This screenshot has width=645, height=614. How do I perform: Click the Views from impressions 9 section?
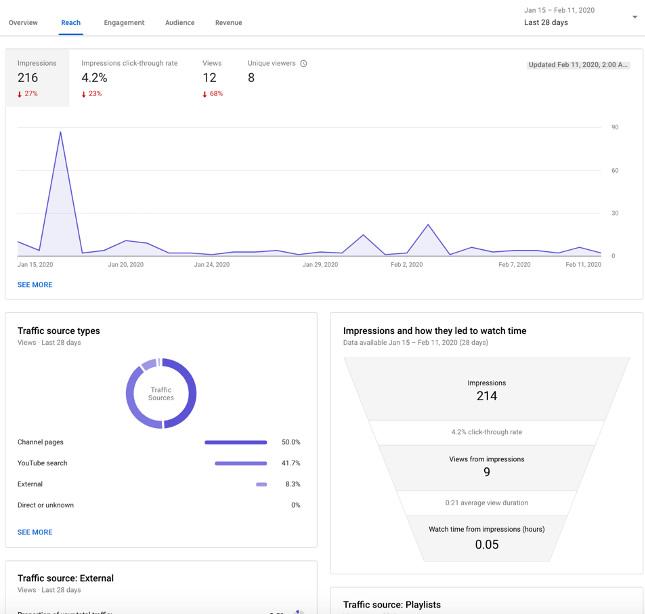click(x=487, y=466)
